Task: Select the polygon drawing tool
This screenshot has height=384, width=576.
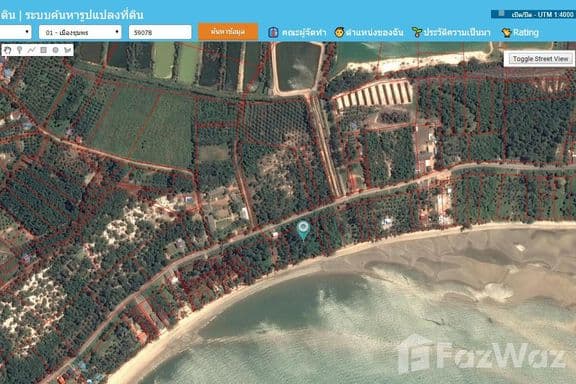Action: pyautogui.click(x=68, y=50)
